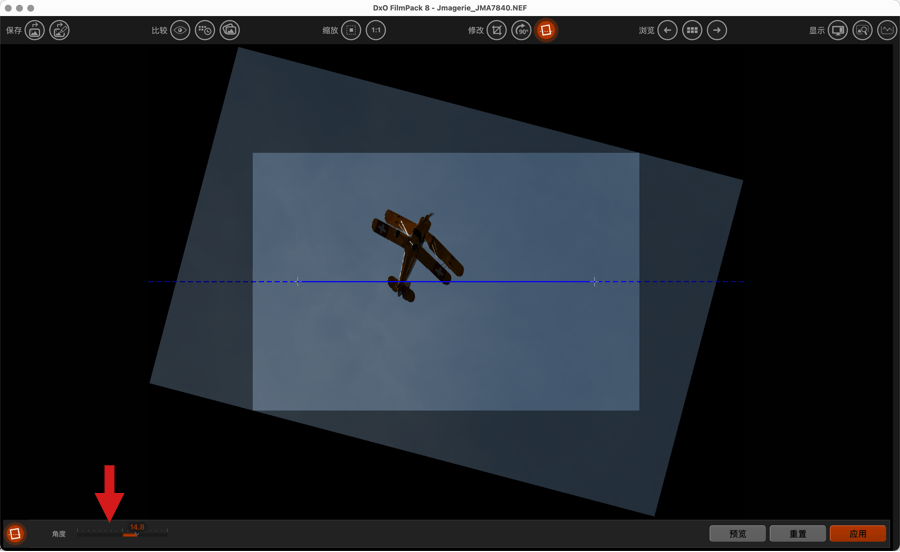Set zoom to 1:1
Viewport: 900px width, 552px height.
(376, 31)
